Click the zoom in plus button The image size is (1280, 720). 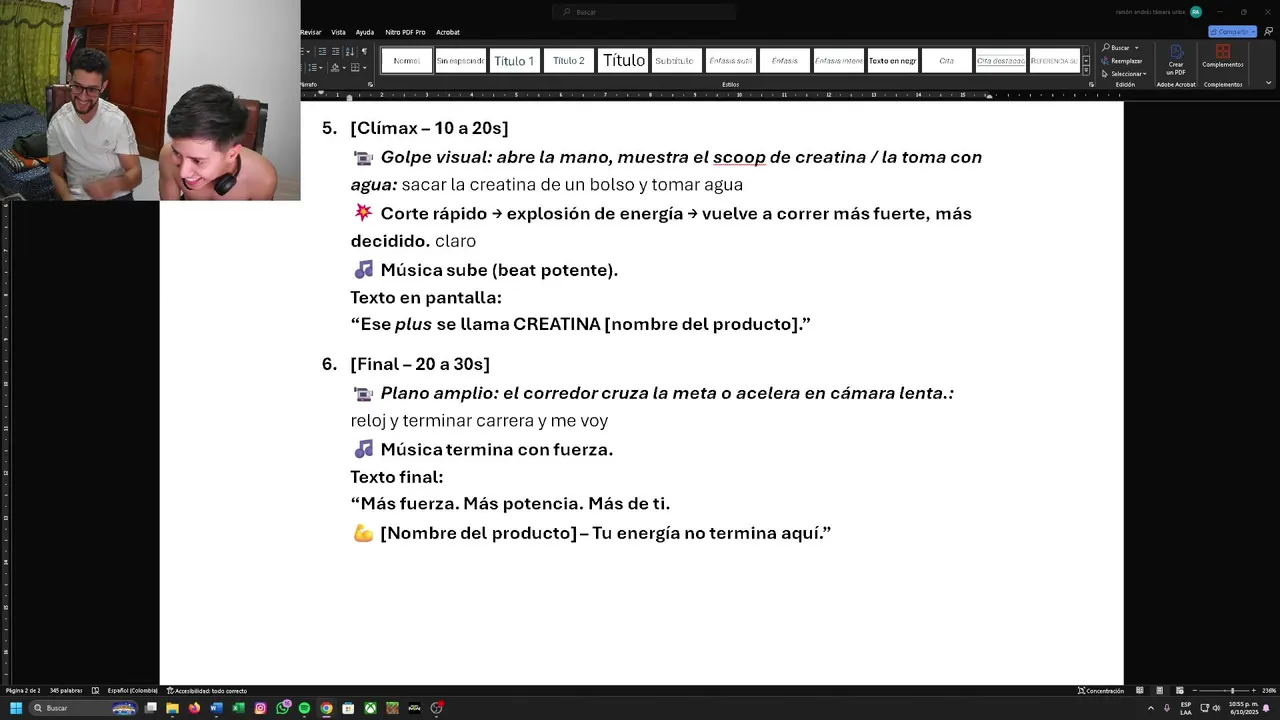pos(1254,691)
